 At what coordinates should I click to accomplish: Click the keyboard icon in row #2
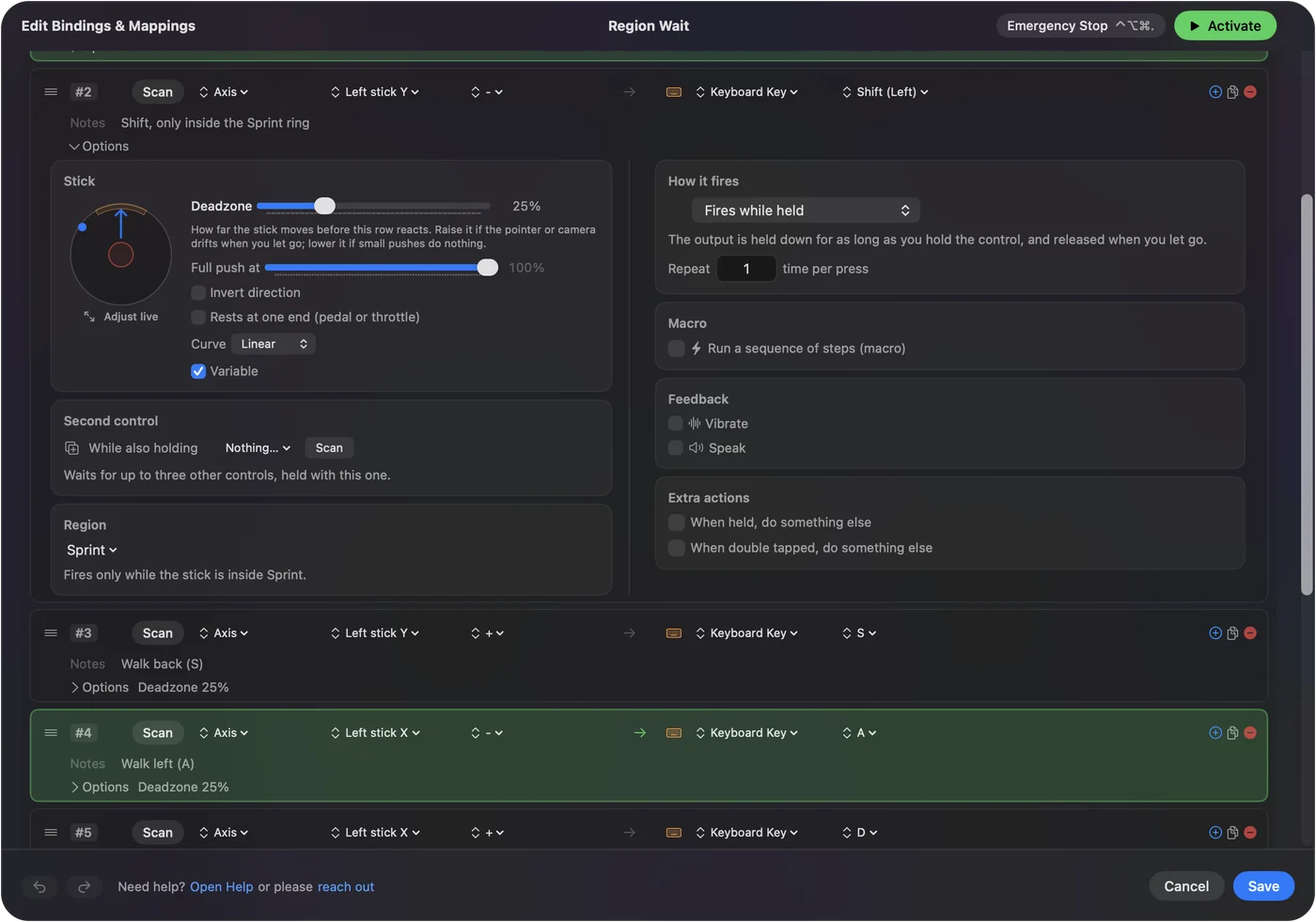click(x=674, y=92)
